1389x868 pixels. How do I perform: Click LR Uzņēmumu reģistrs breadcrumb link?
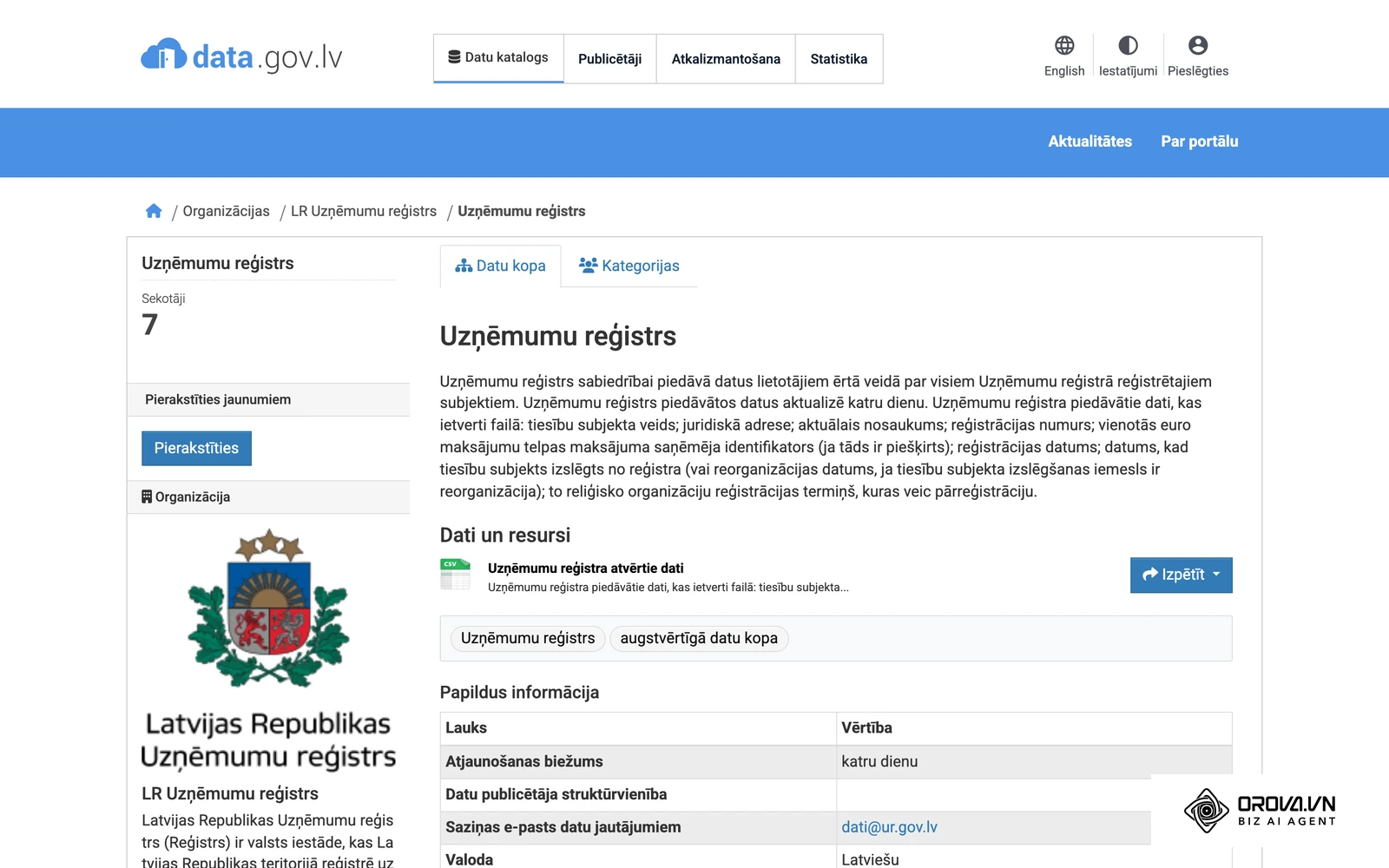coord(364,211)
